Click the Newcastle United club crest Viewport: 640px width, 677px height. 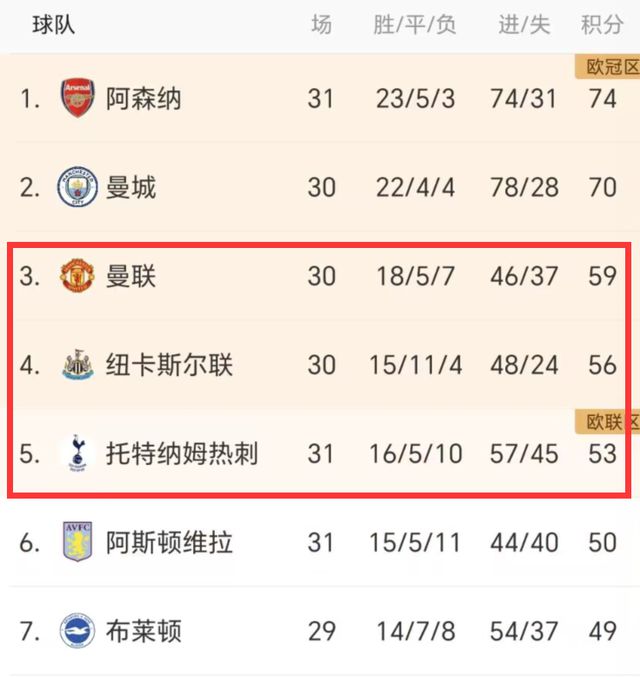click(x=76, y=364)
